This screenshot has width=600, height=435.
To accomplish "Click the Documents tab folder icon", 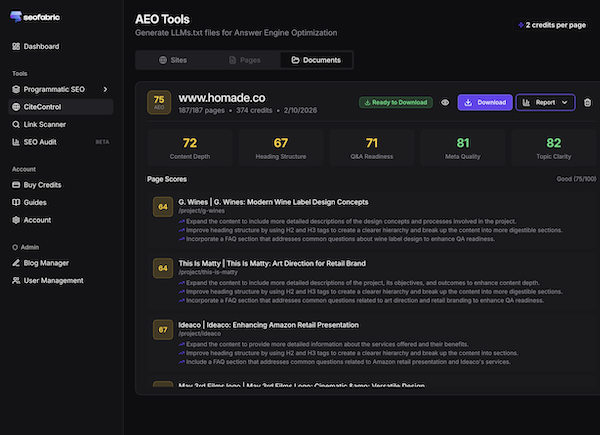I will 295,60.
